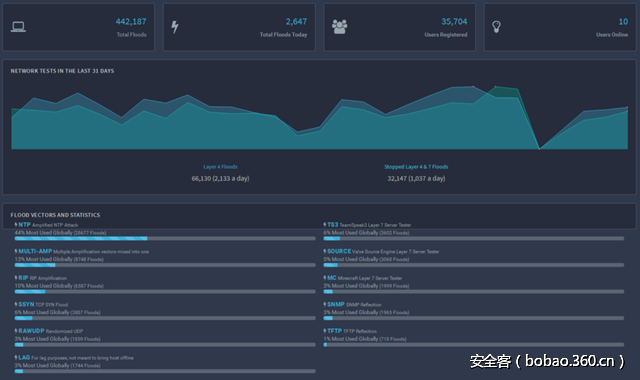This screenshot has height=380, width=640.
Task: Click the NTP 44% usage progress bar
Action: [165, 238]
